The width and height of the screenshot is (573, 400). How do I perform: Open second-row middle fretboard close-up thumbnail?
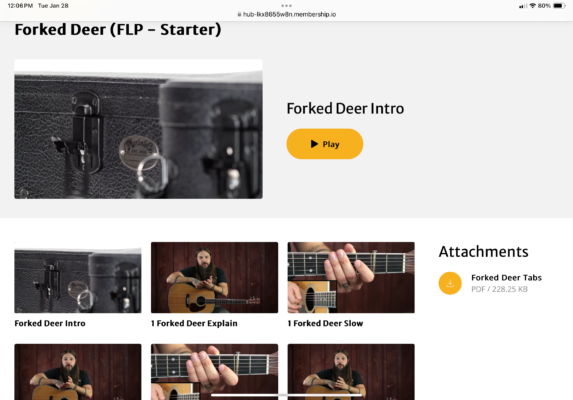(215, 372)
